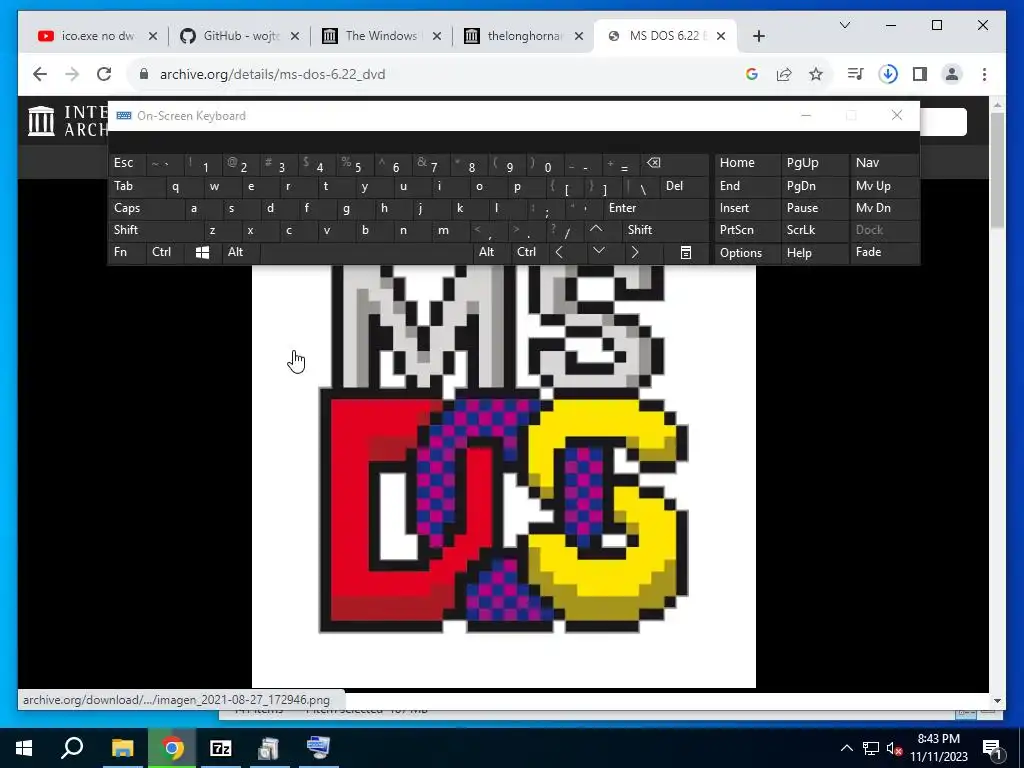Click page vertical scrollbar thumb
Viewport: 1024px width, 768px height.
tap(997, 170)
